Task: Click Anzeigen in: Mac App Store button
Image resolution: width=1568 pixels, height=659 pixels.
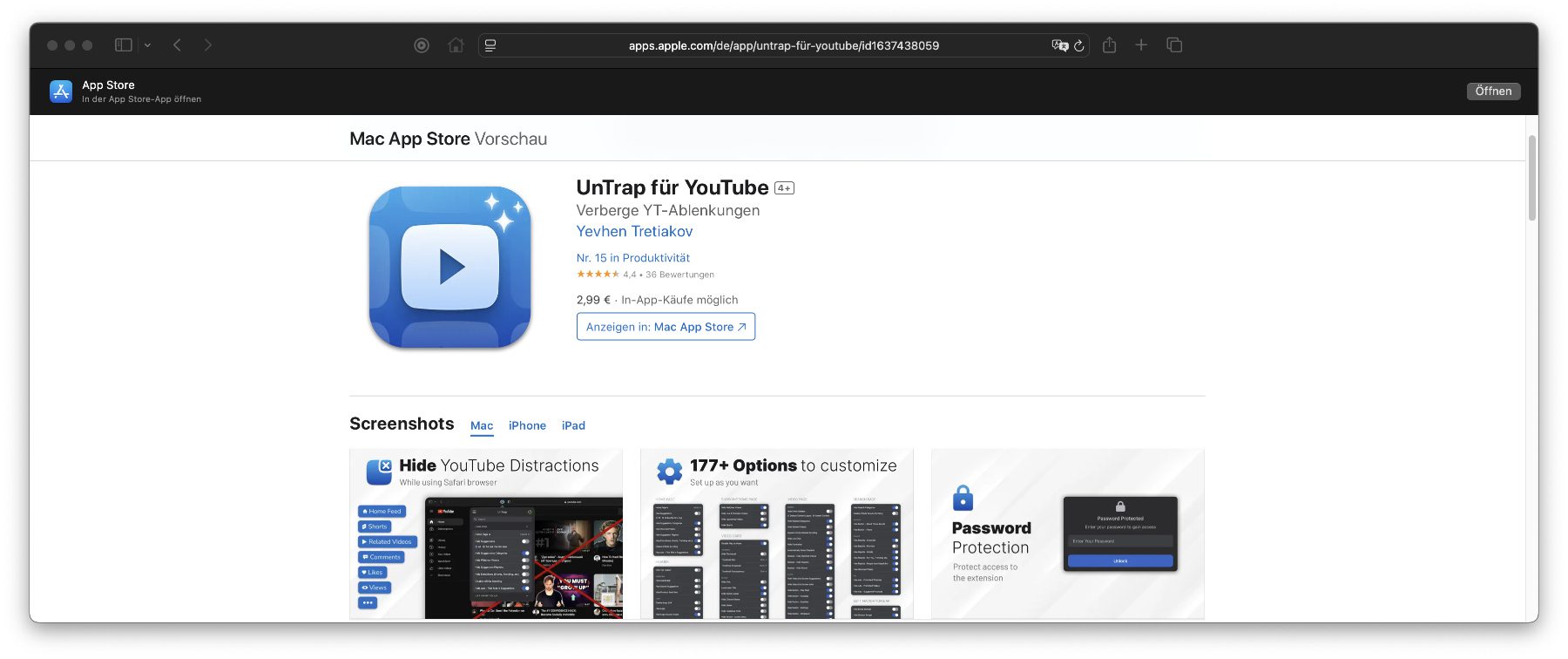Action: point(666,327)
